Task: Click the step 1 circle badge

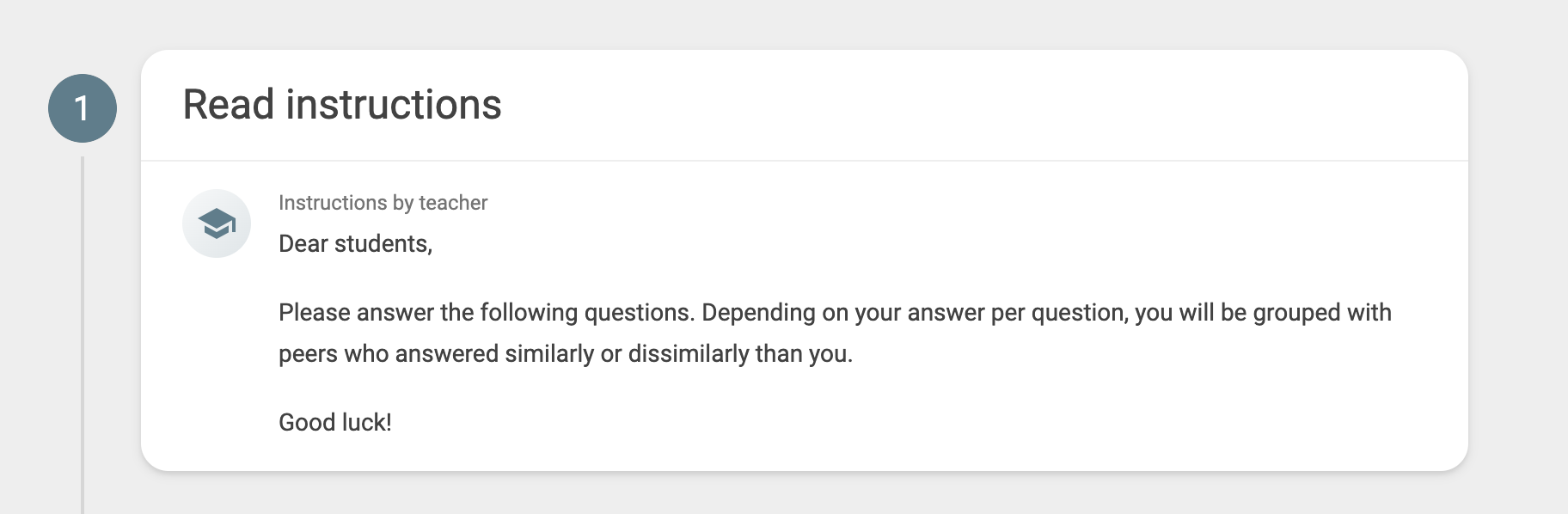Action: (83, 108)
